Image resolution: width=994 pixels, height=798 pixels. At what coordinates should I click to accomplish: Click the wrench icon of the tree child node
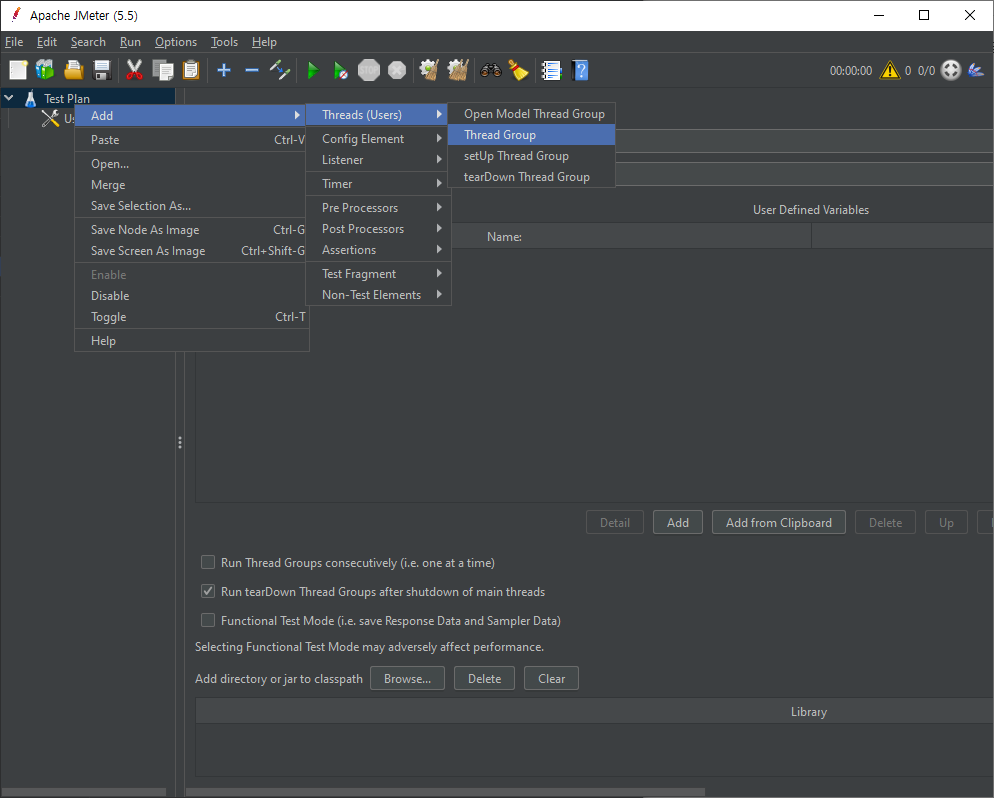50,119
